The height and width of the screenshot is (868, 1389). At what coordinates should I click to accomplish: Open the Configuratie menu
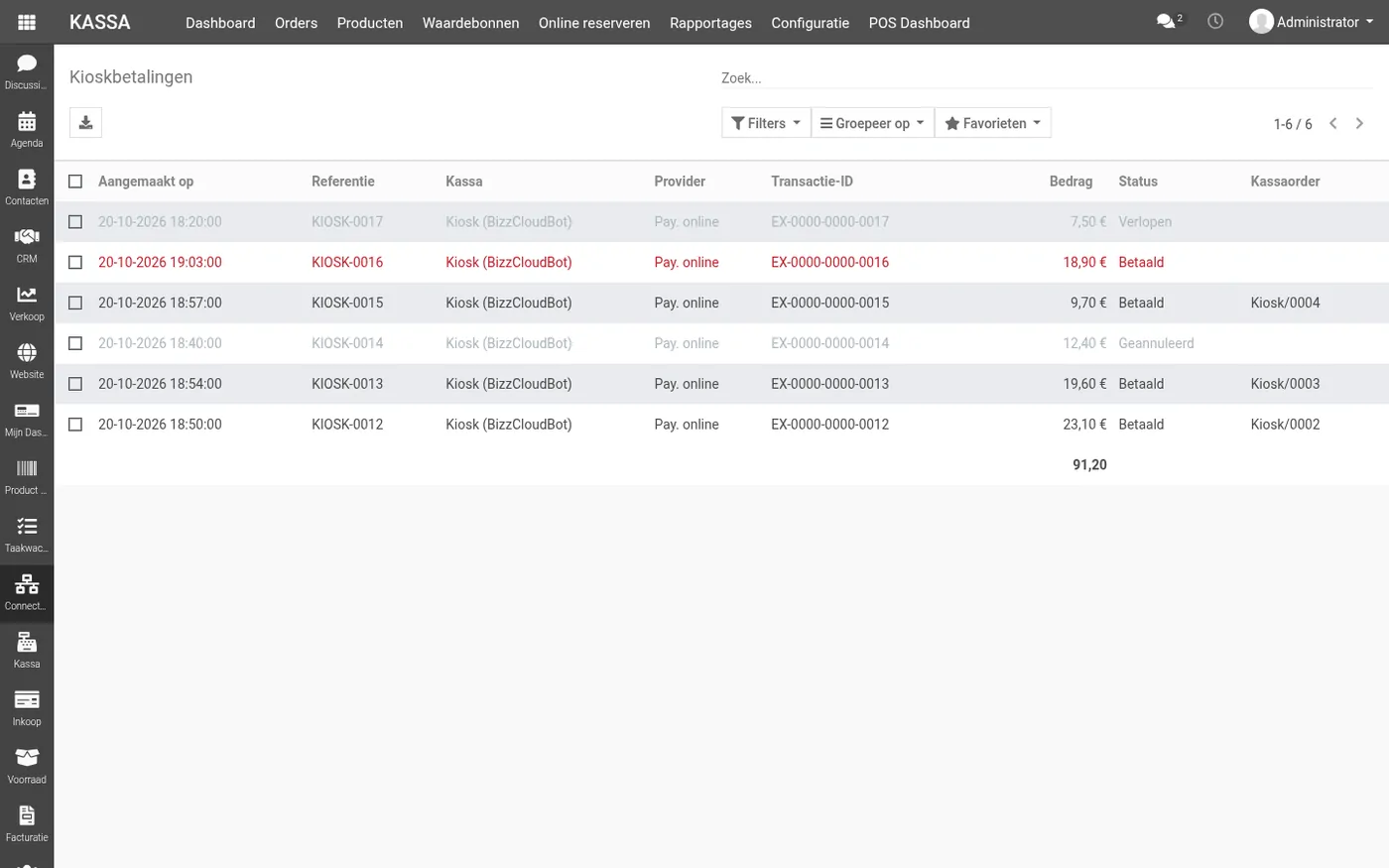(810, 23)
